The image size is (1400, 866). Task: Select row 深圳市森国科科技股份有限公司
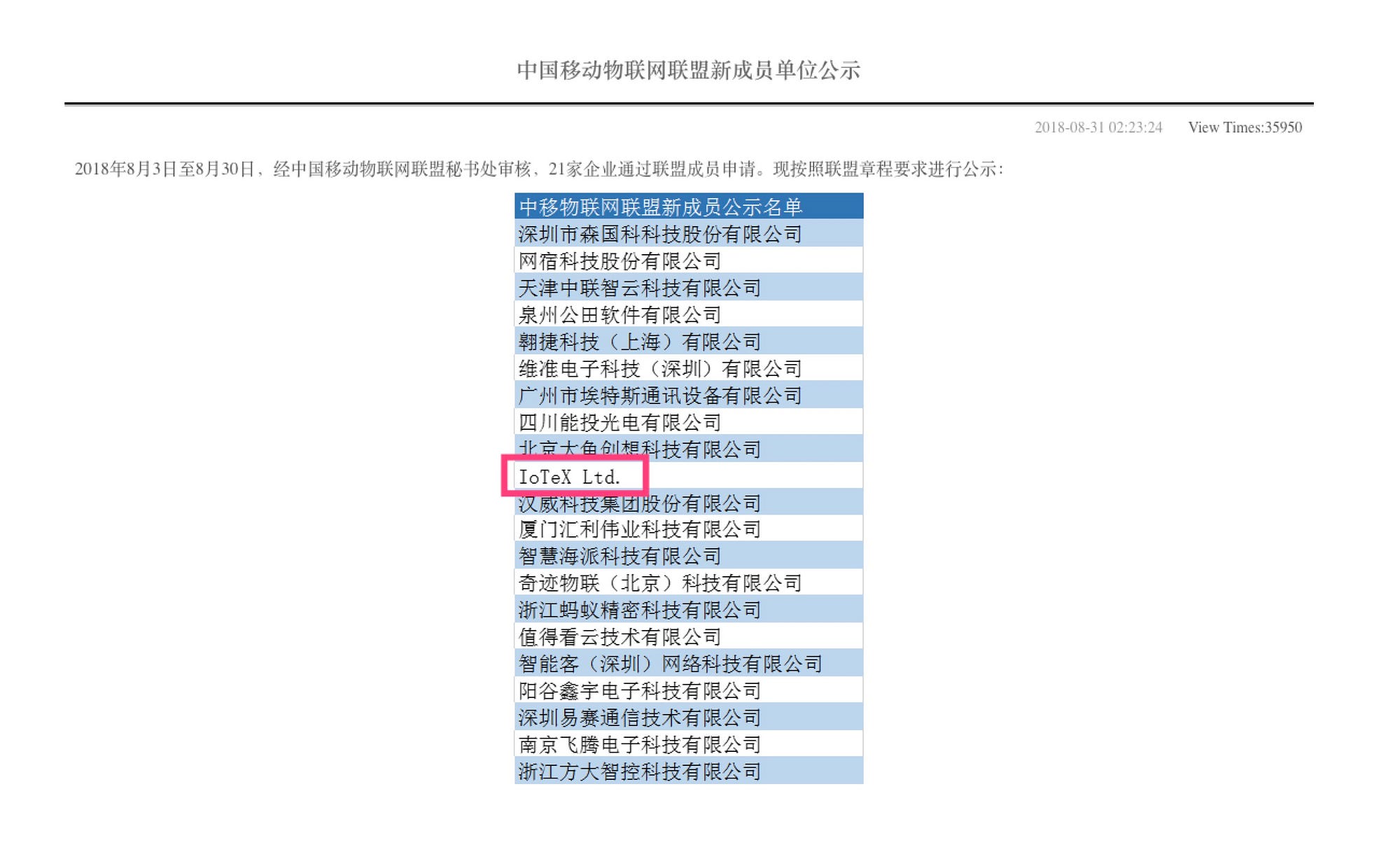(x=689, y=234)
